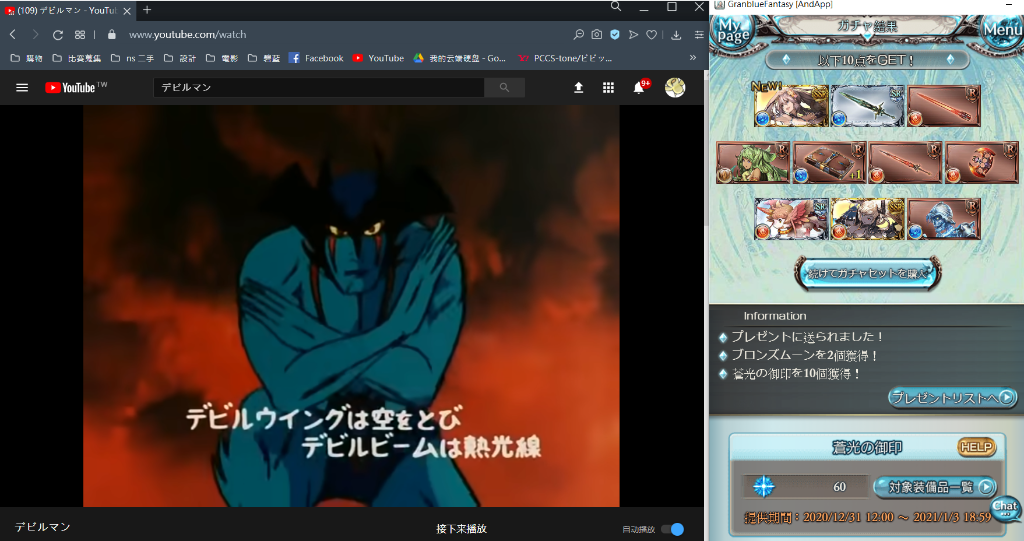Viewport: 1024px width, 541px height.
Task: Click the YouTube search field containing デビルマン
Action: 319,88
